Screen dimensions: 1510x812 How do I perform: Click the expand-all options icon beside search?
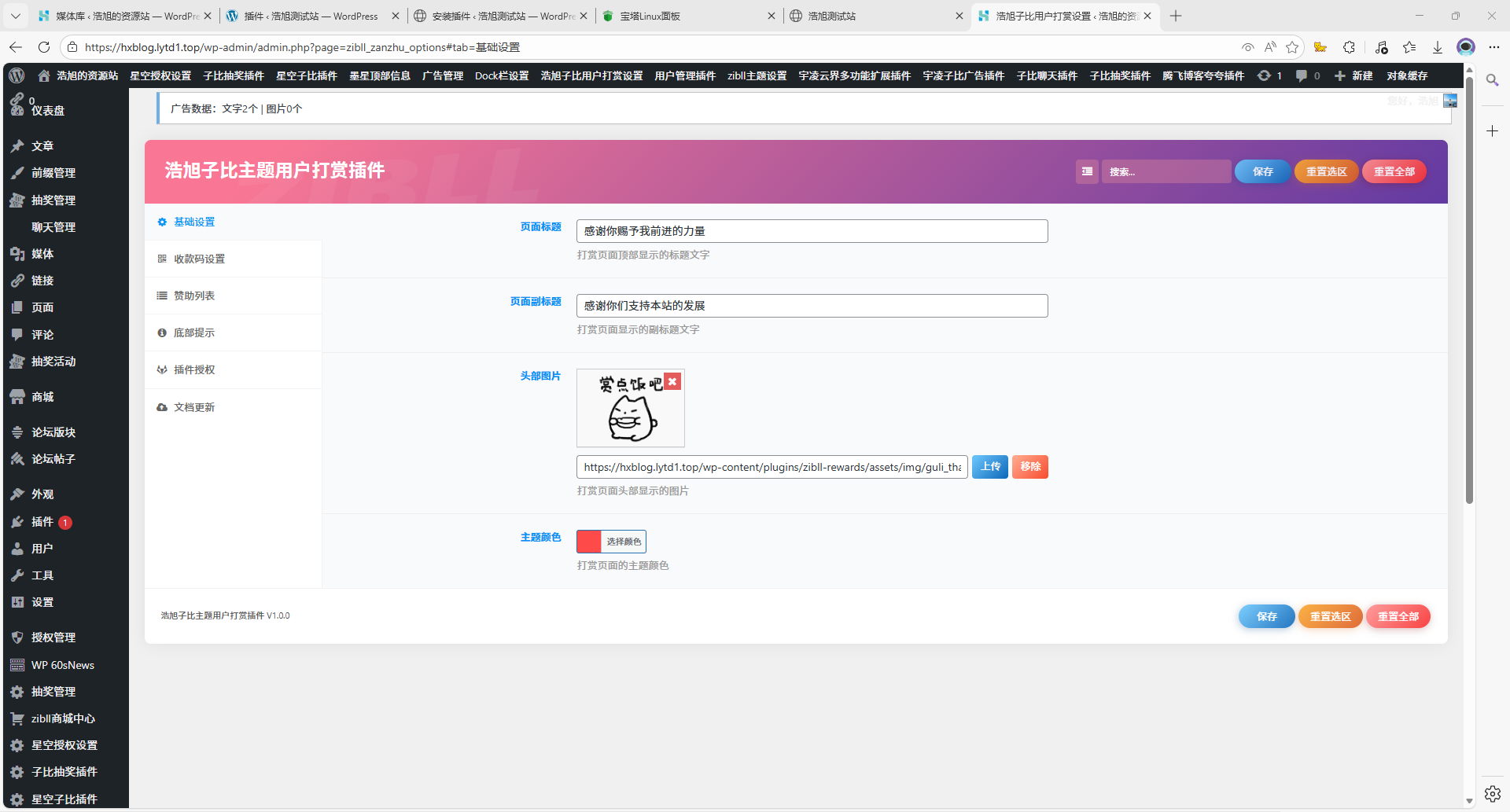click(1087, 171)
